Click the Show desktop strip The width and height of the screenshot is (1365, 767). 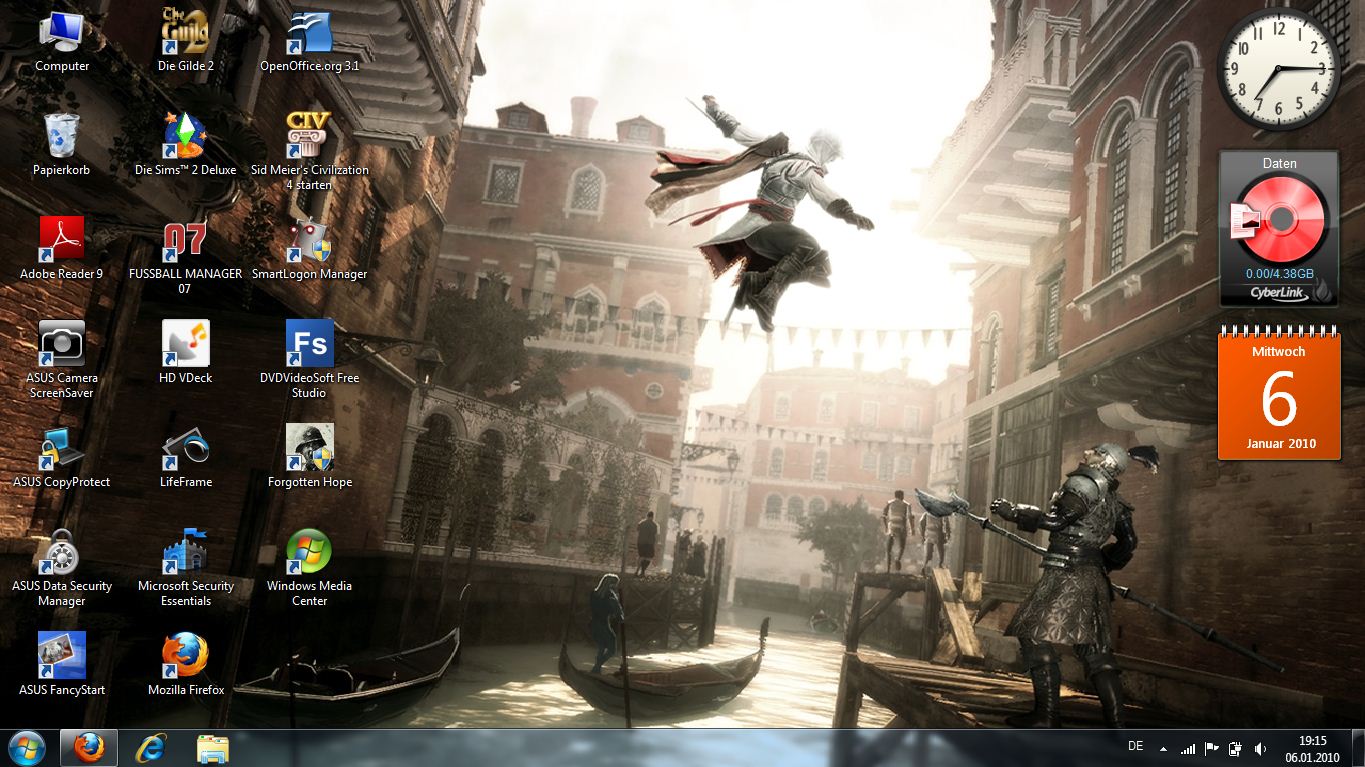1357,748
